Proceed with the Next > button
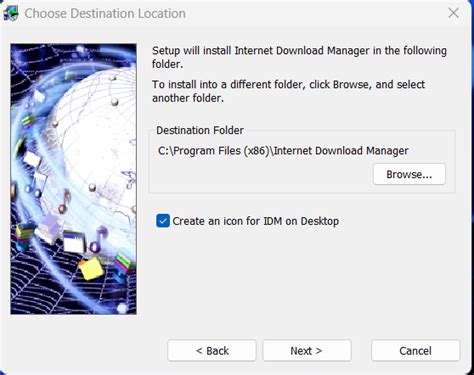 [307, 350]
